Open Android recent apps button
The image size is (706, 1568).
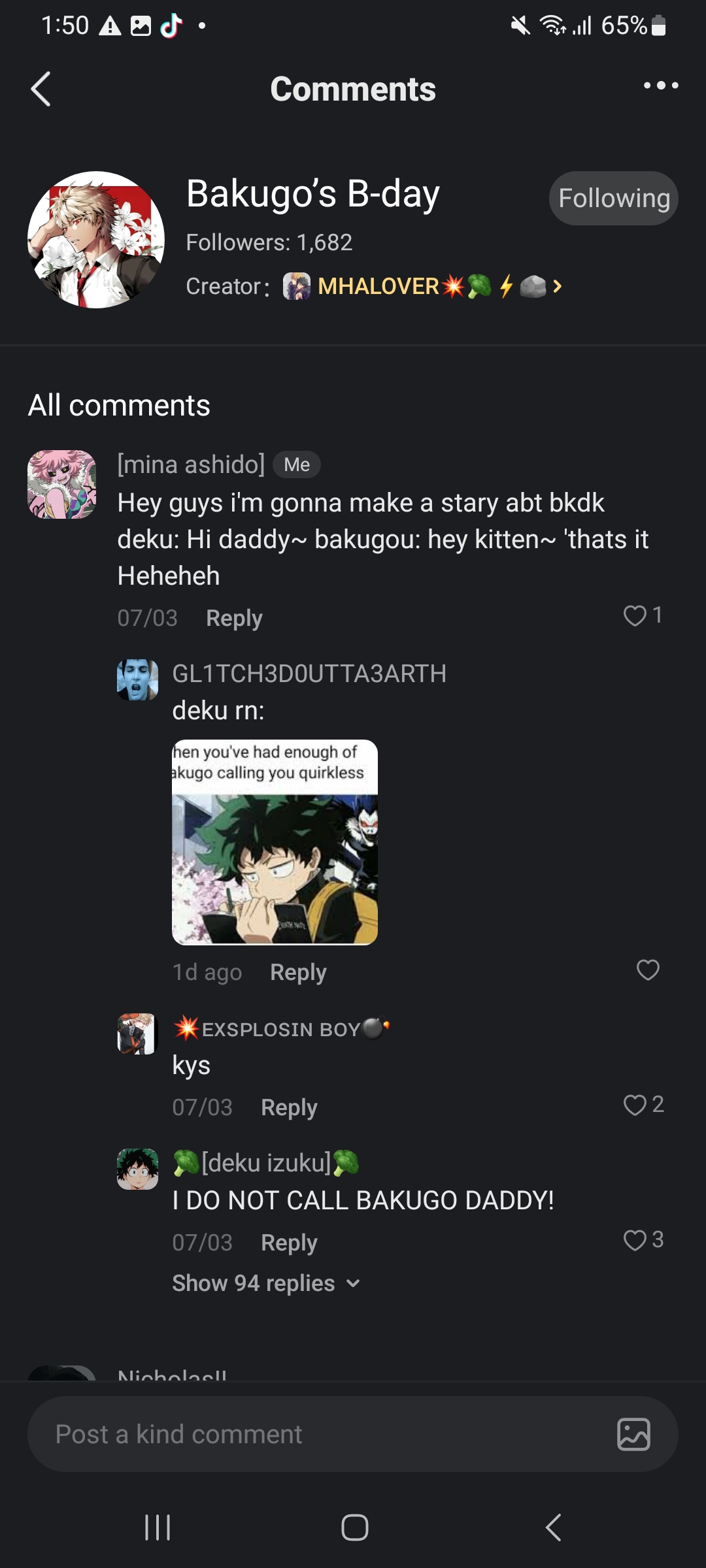tap(158, 1527)
